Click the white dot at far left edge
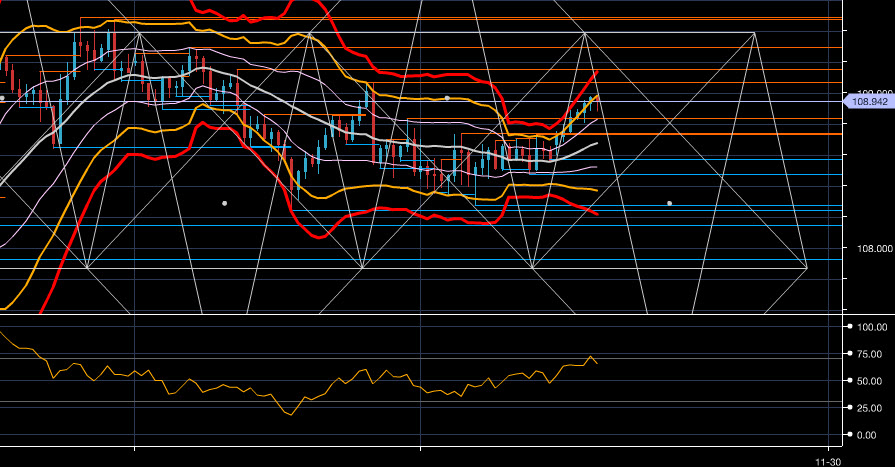895x467 pixels. (3, 98)
